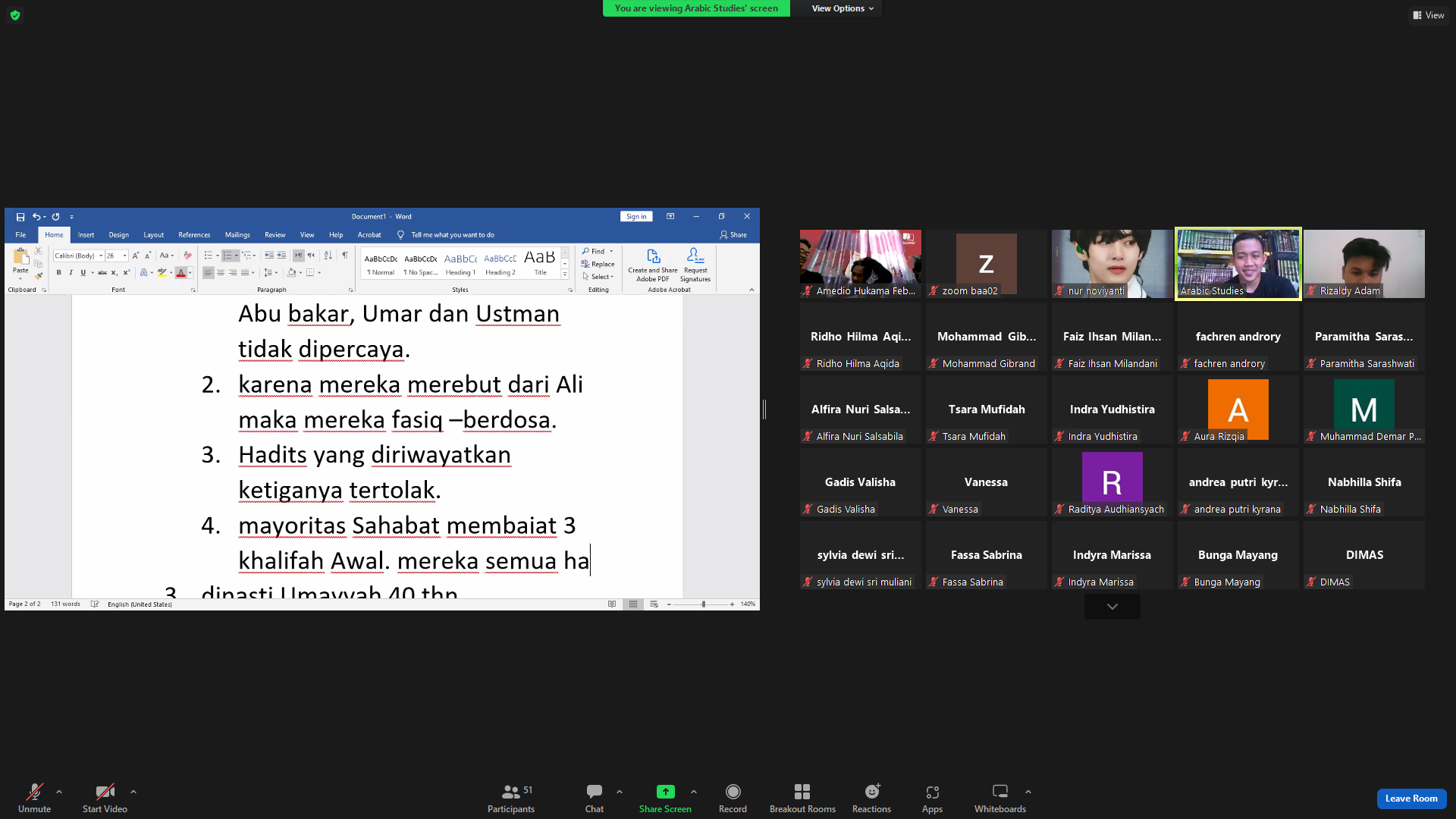Screen dimensions: 1456x819
Task: Click the Numbering list icon
Action: (227, 256)
